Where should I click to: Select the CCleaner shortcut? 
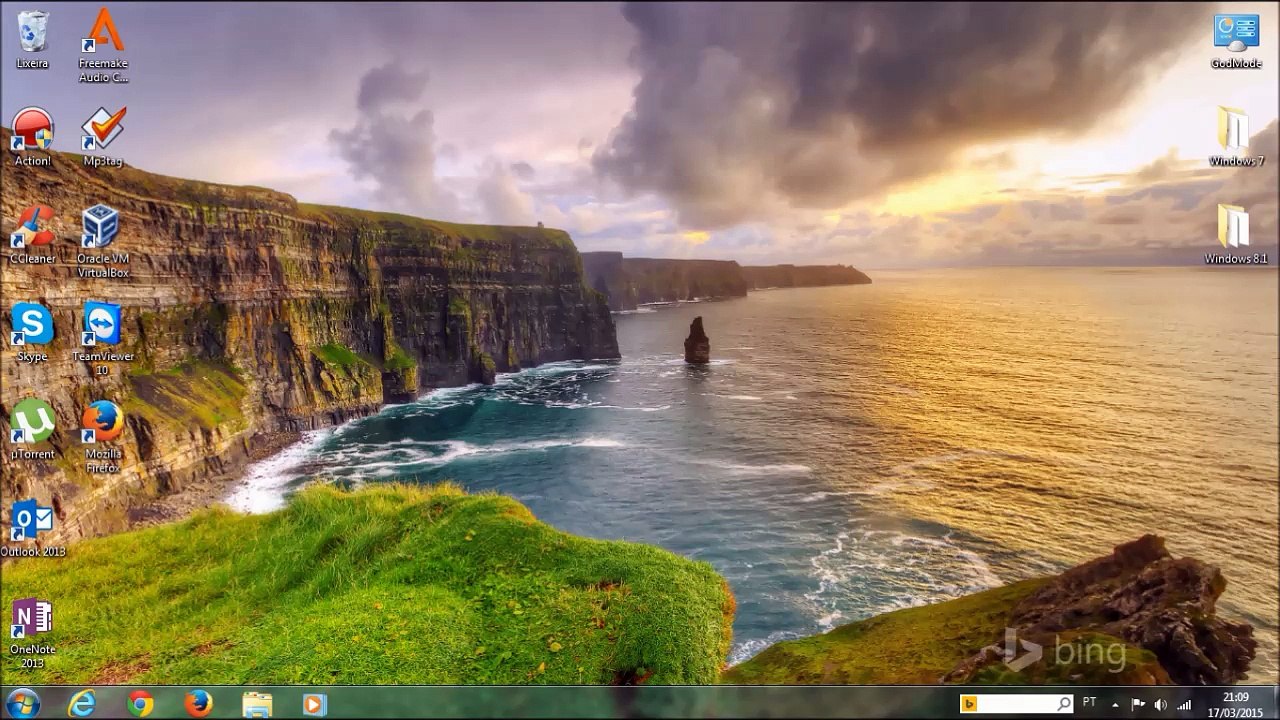point(32,235)
